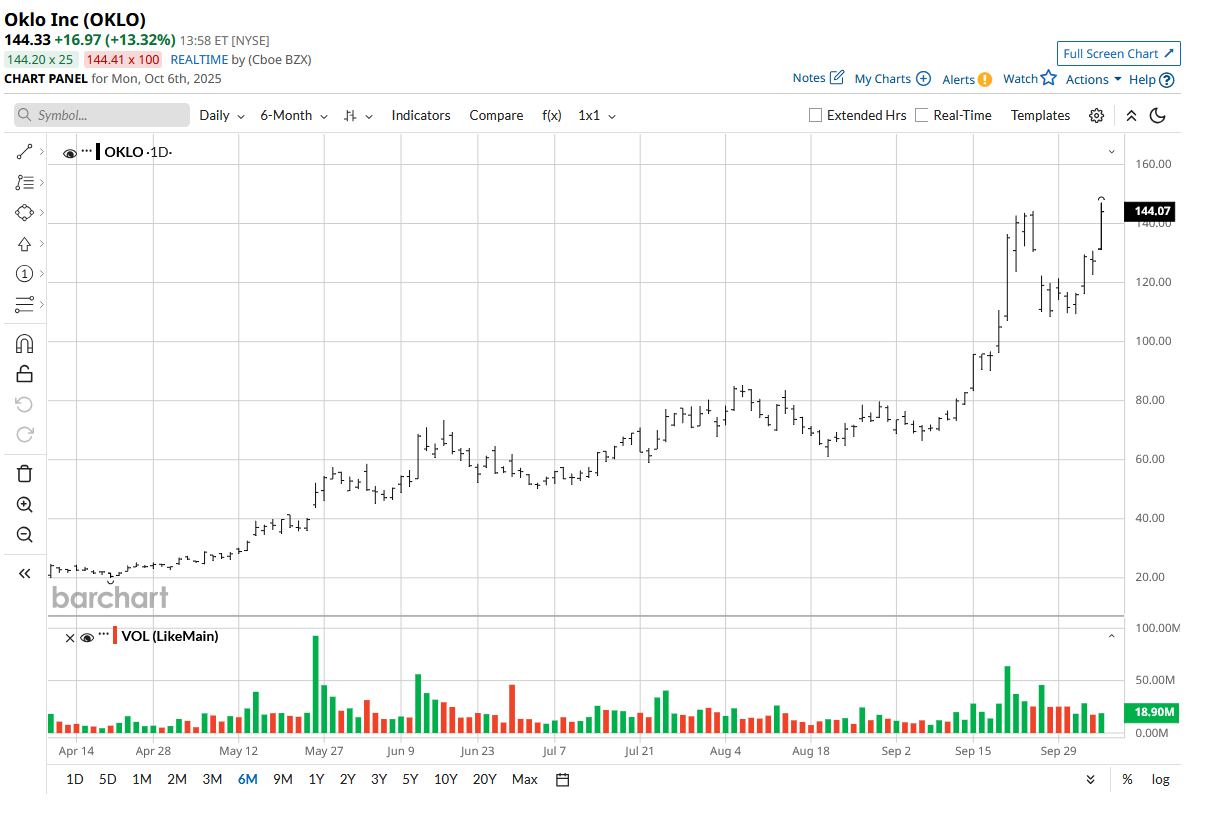The height and width of the screenshot is (813, 1211).
Task: Select the 1Y time range
Action: 316,780
